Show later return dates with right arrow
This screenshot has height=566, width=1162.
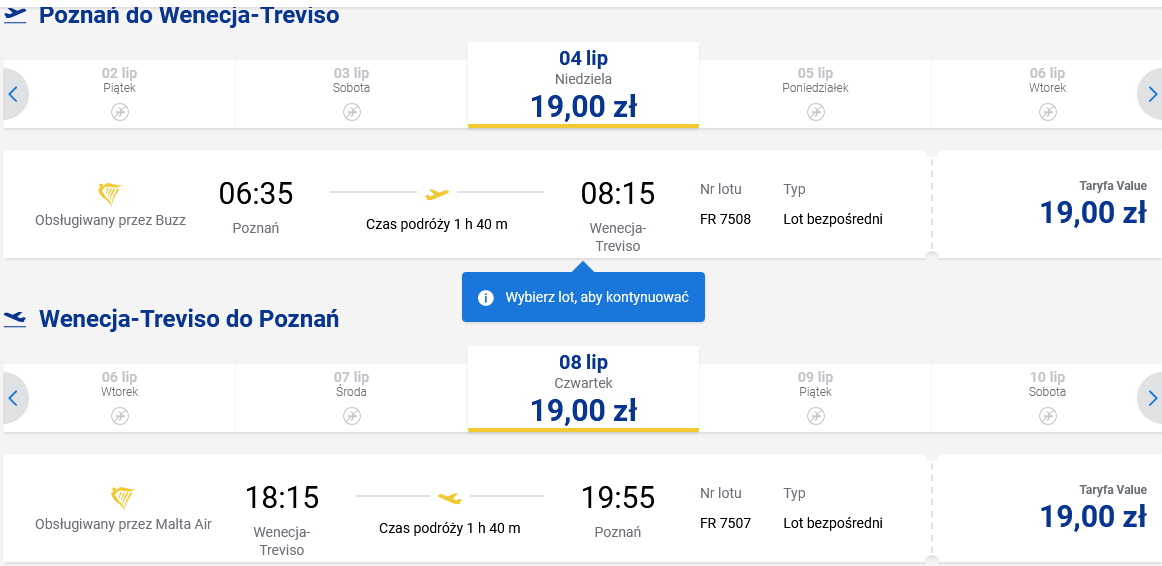pos(1151,399)
